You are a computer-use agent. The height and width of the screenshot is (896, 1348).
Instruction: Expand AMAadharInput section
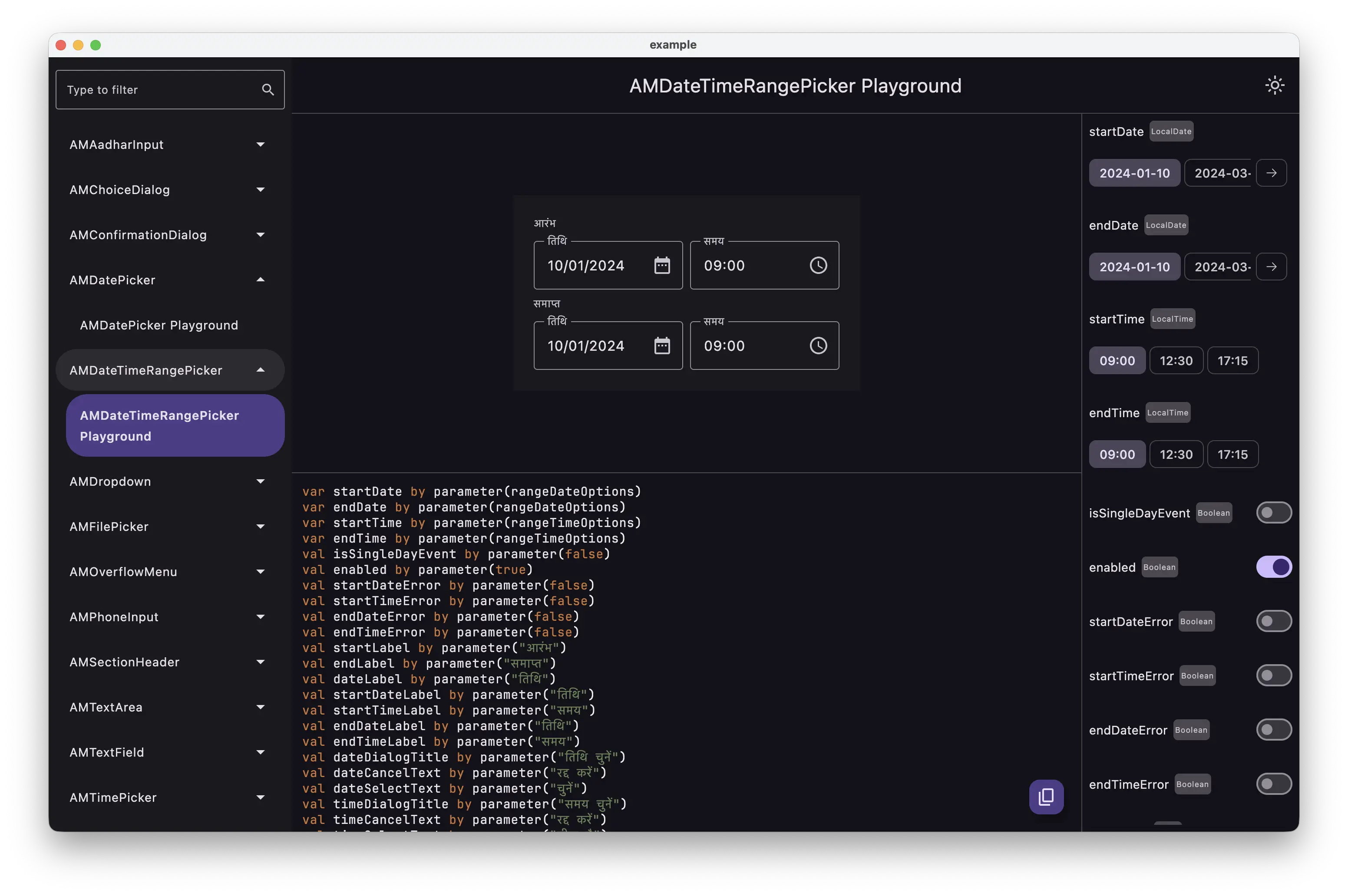click(170, 145)
